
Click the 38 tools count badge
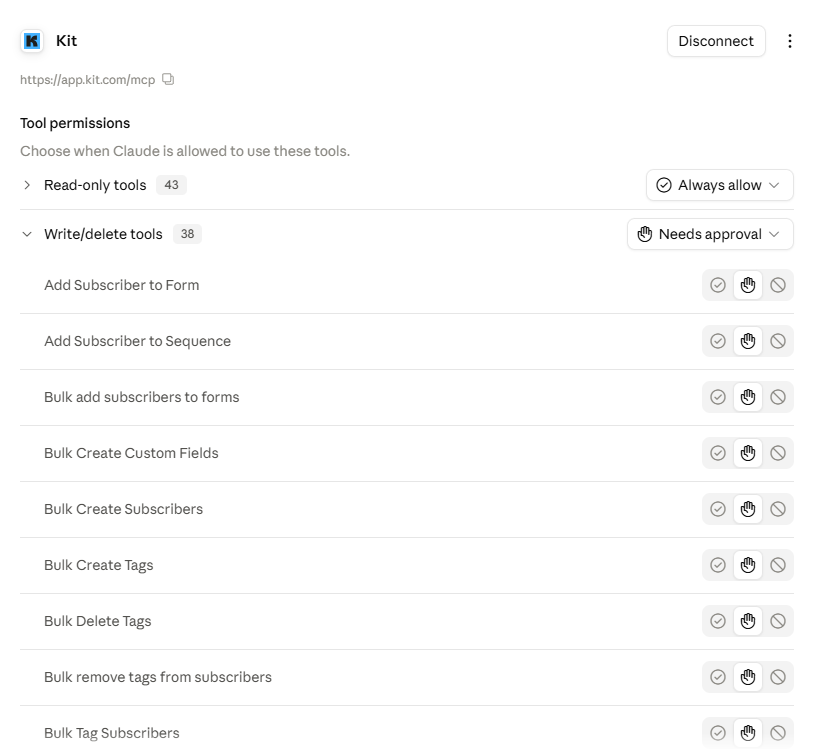pyautogui.click(x=187, y=234)
